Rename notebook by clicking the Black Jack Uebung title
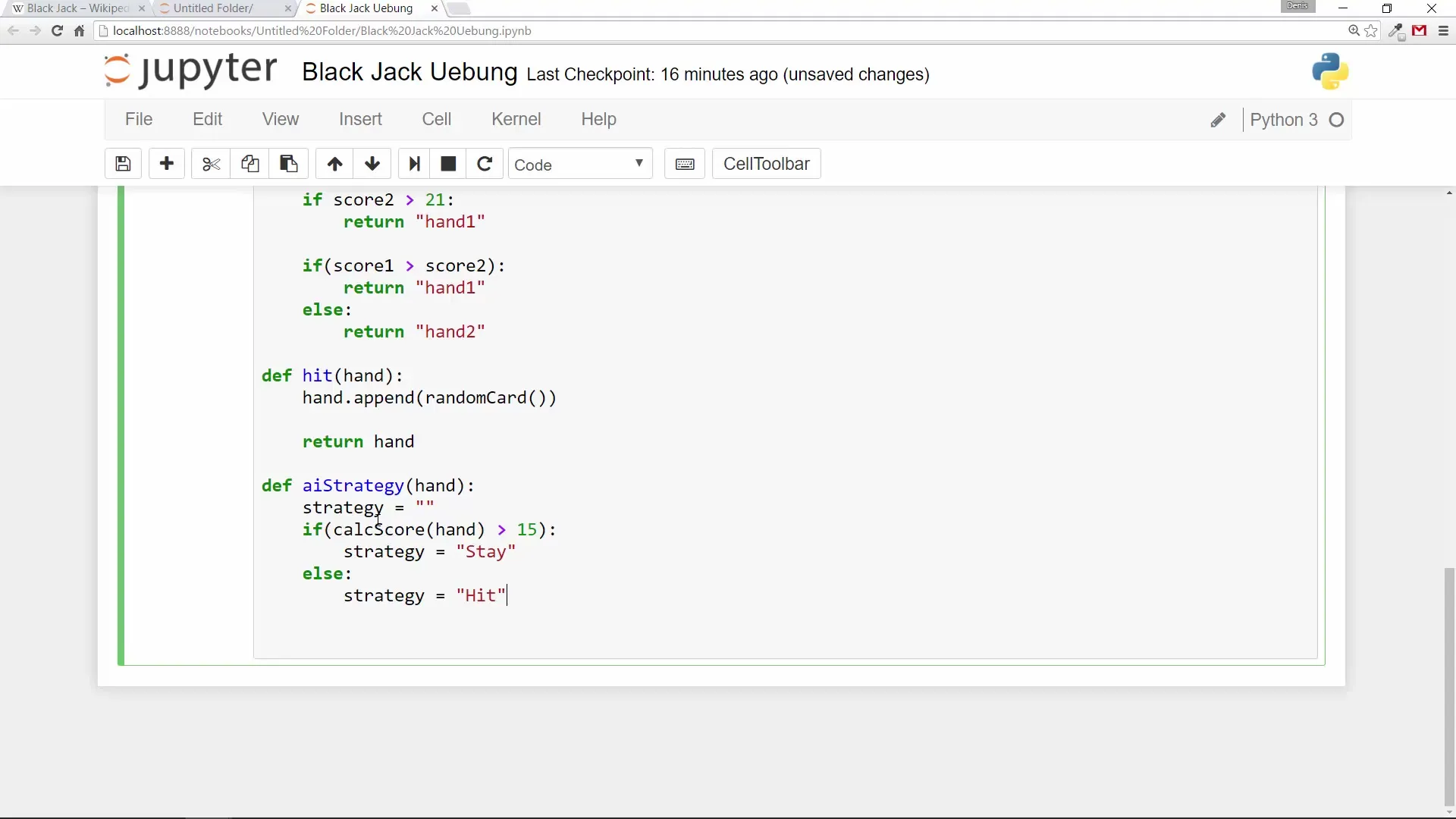The image size is (1456, 819). coord(409,72)
